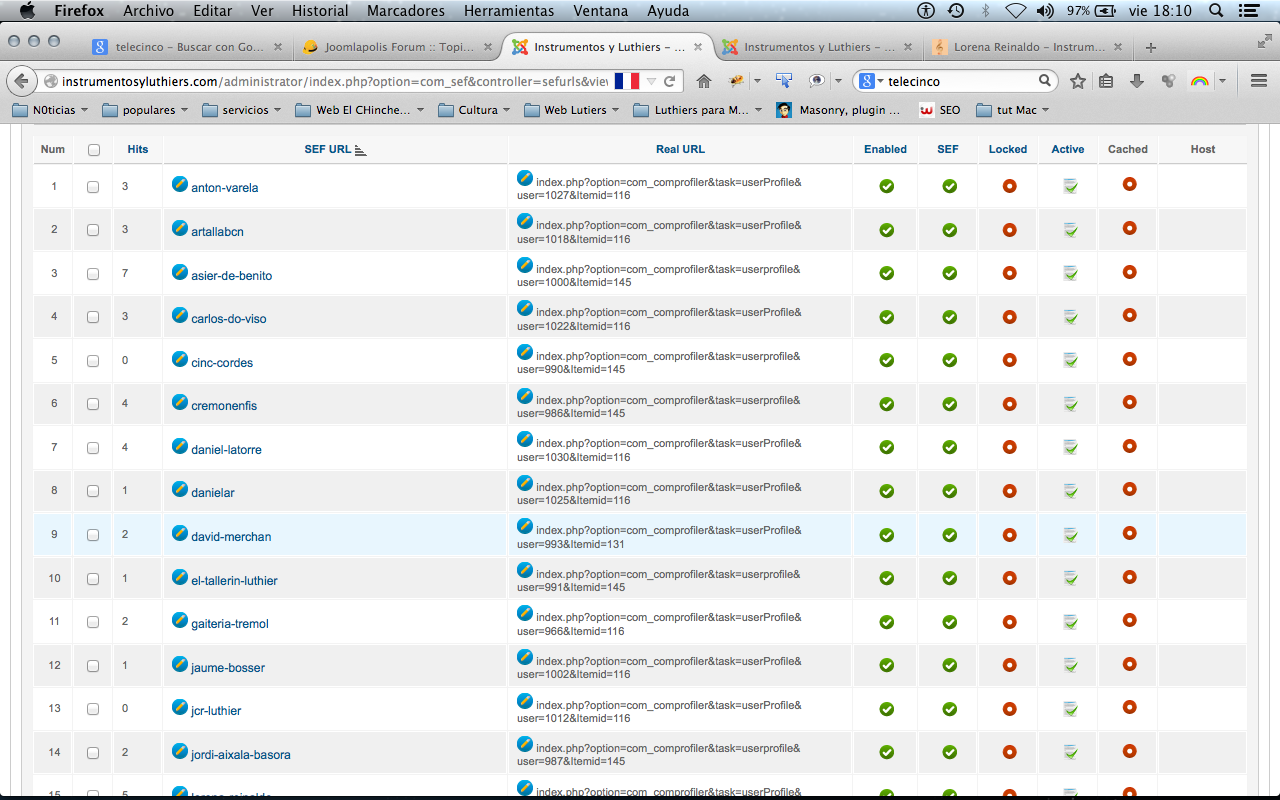Expand the tut Mac bookmarks folder

pos(1014,110)
